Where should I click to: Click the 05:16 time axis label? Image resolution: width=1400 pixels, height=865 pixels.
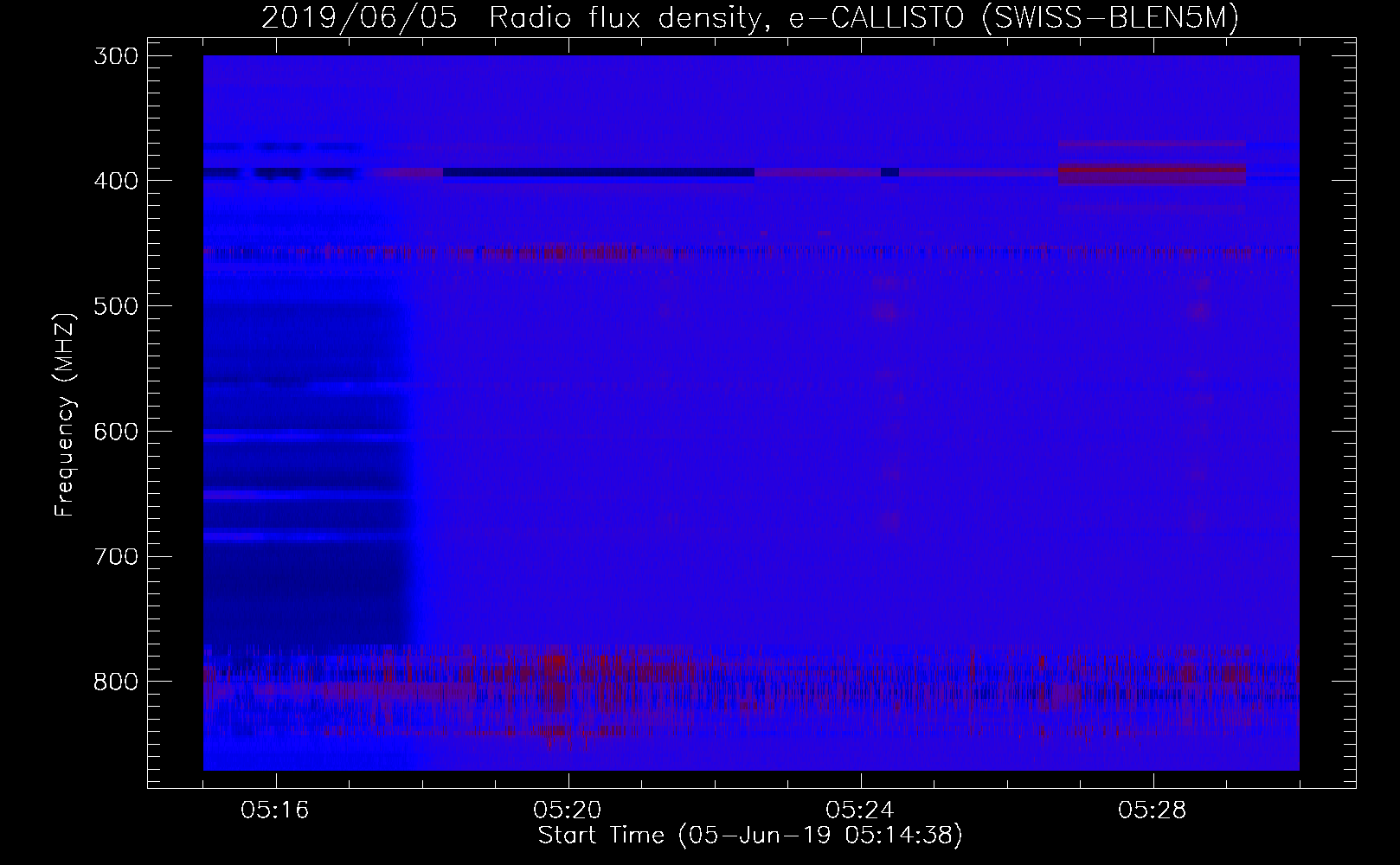(x=276, y=811)
